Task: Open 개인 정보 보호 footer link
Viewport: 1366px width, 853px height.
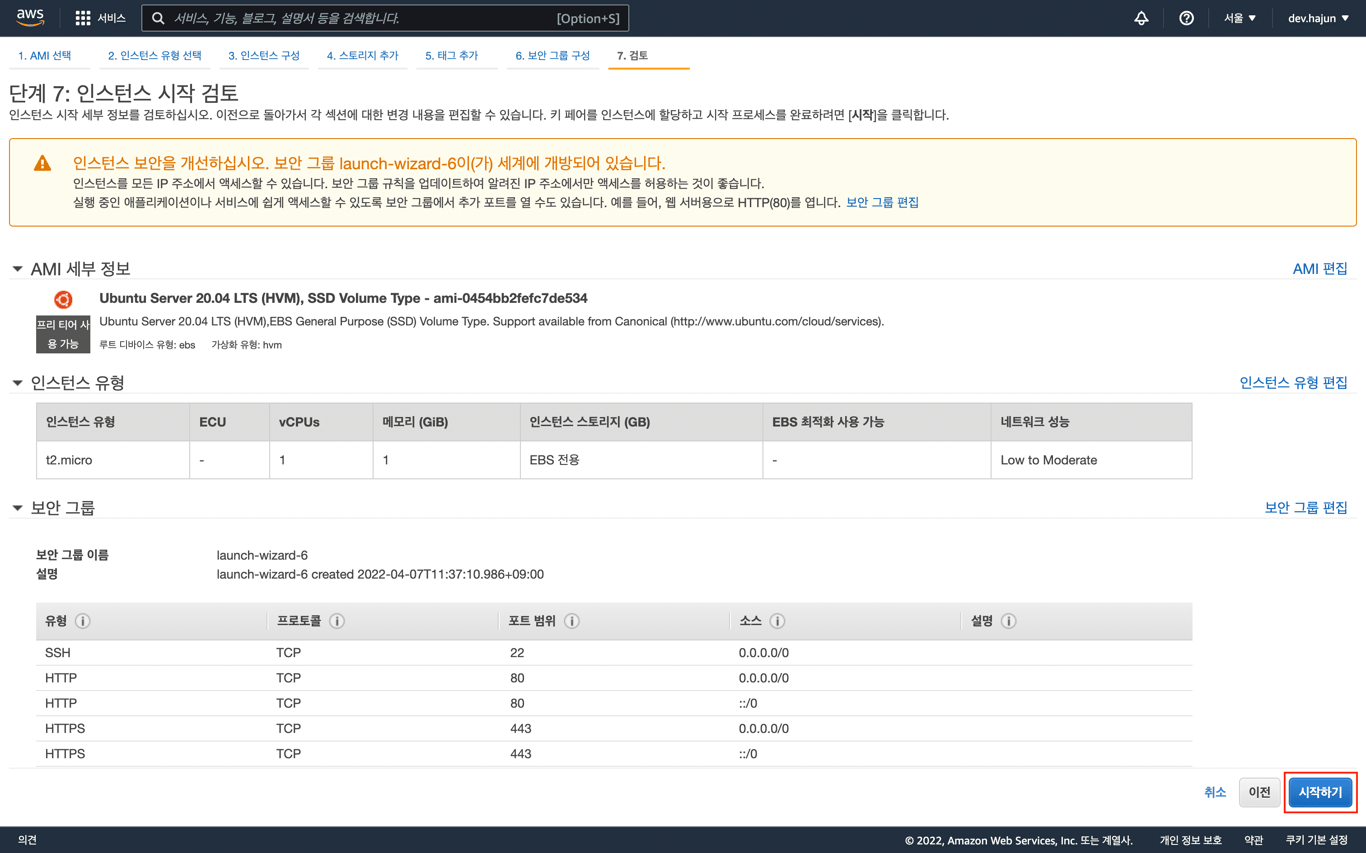Action: pyautogui.click(x=1190, y=840)
